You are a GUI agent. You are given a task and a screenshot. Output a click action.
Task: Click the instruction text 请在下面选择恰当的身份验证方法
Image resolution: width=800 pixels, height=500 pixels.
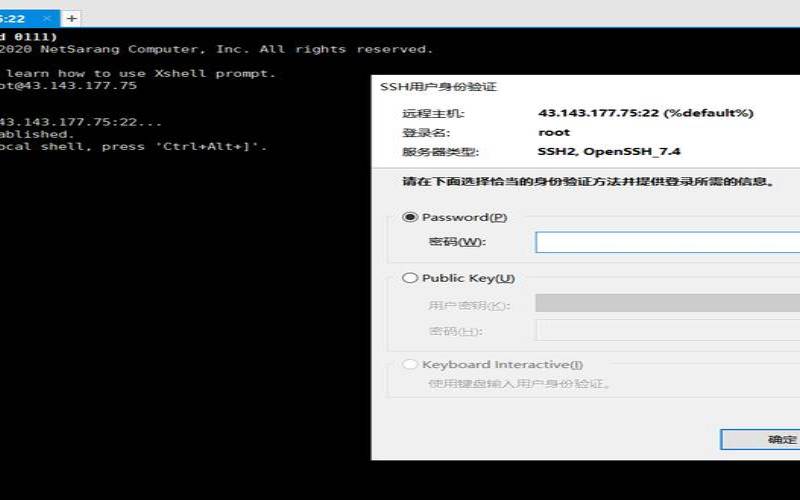[x=588, y=182]
